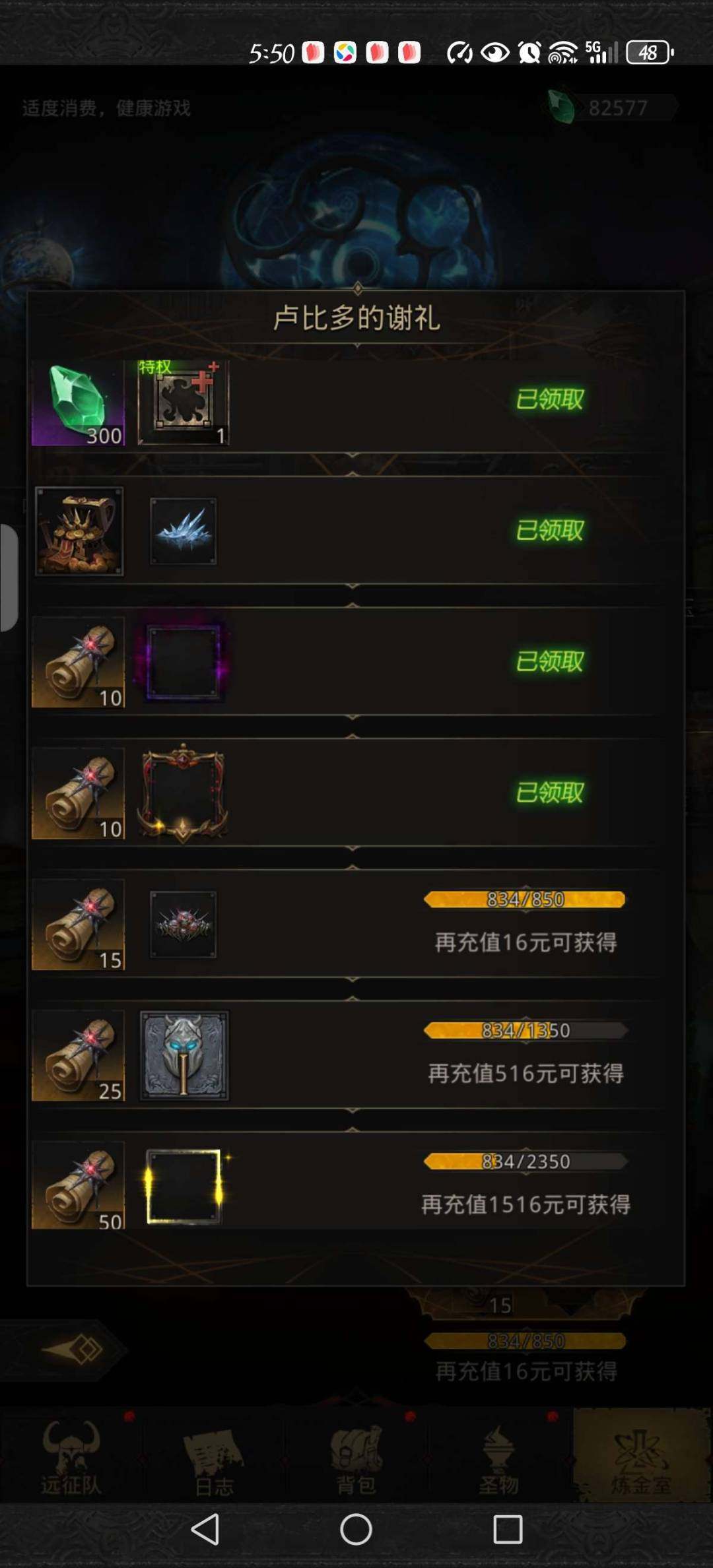Select the spiked skull relic icon

[x=183, y=924]
